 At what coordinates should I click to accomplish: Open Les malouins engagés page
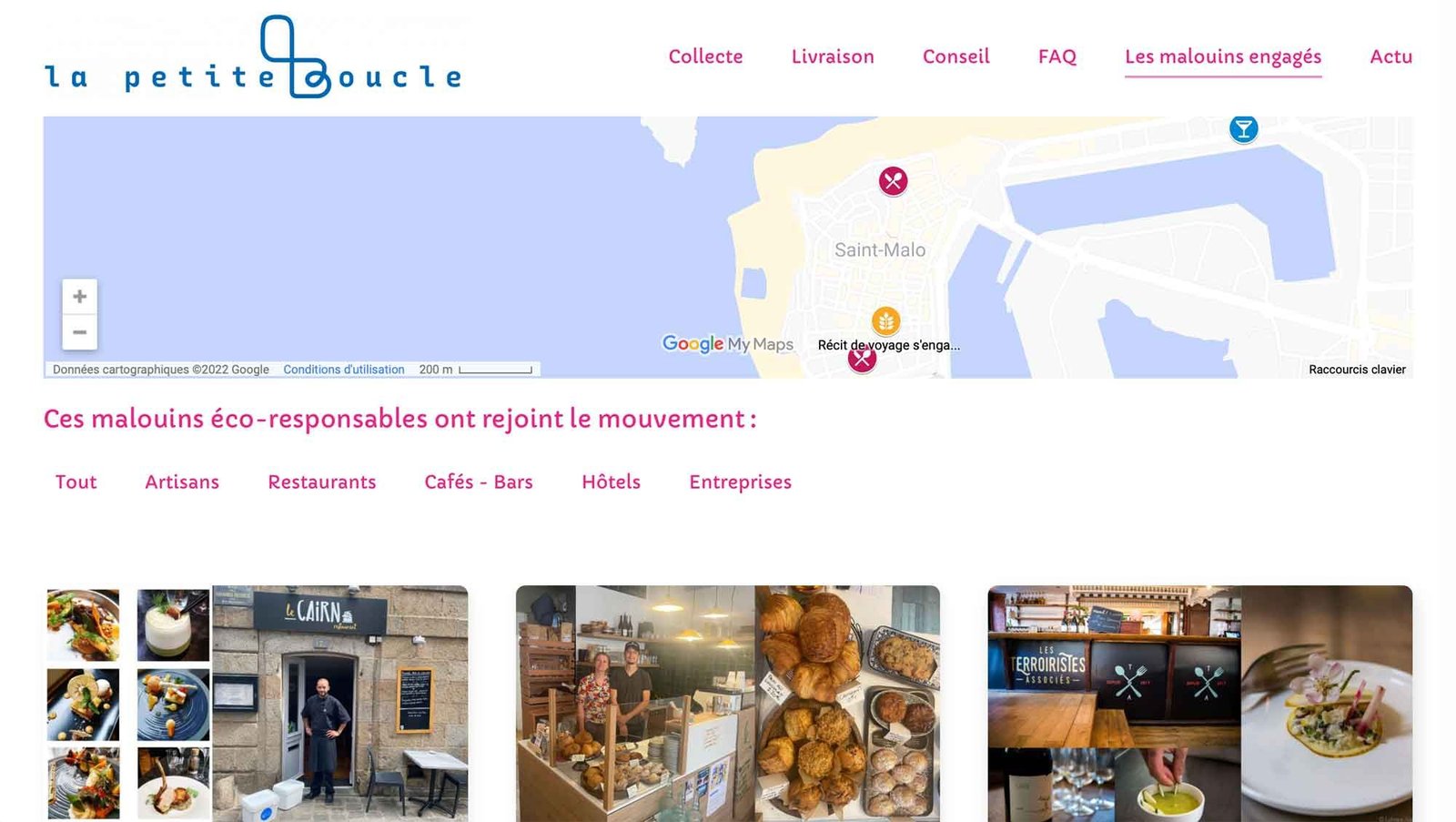click(1223, 56)
